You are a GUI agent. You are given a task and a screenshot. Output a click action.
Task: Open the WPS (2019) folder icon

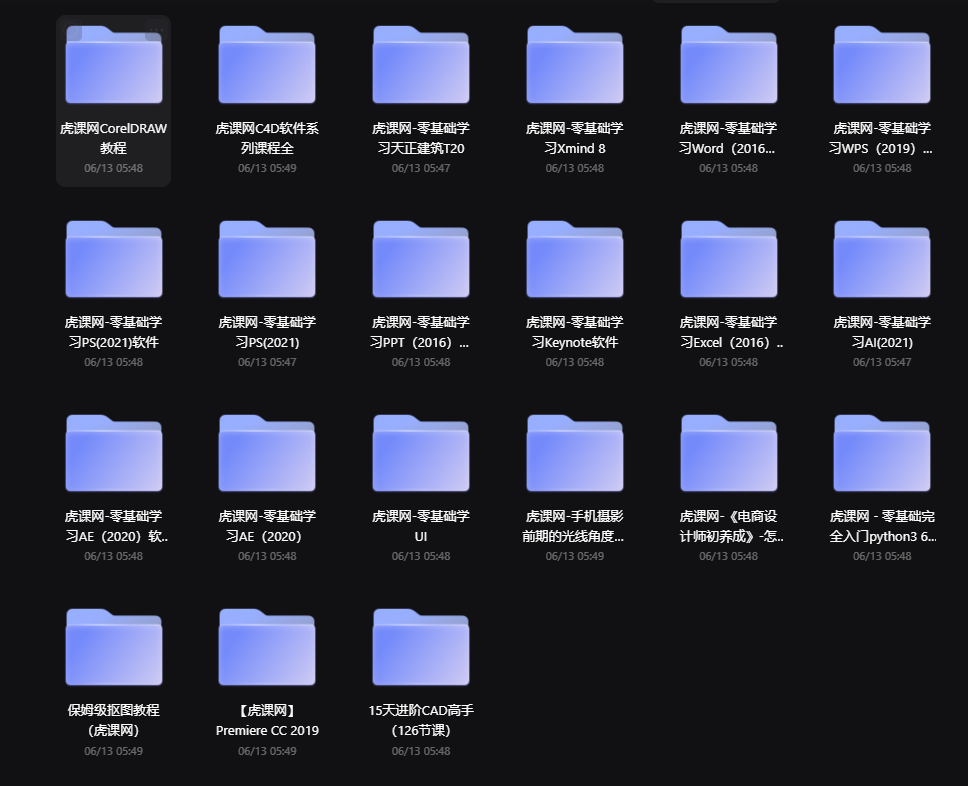pos(882,65)
